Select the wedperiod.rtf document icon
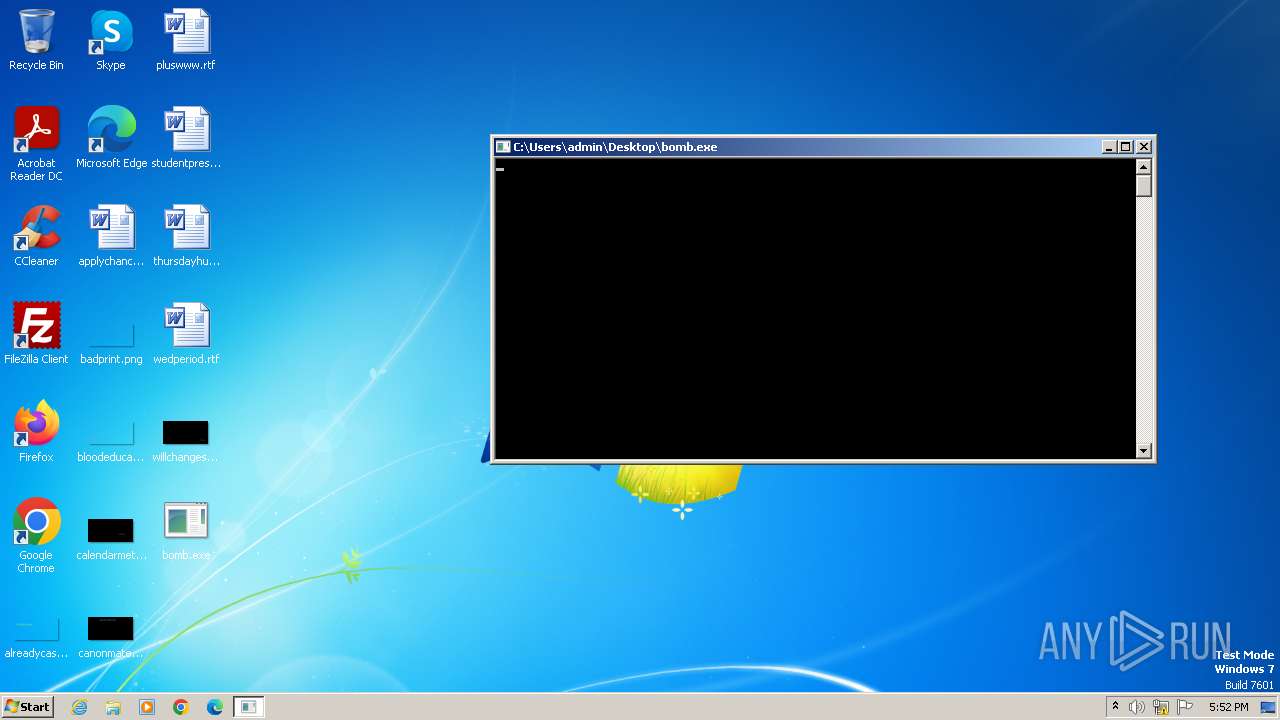1280x720 pixels. (186, 334)
